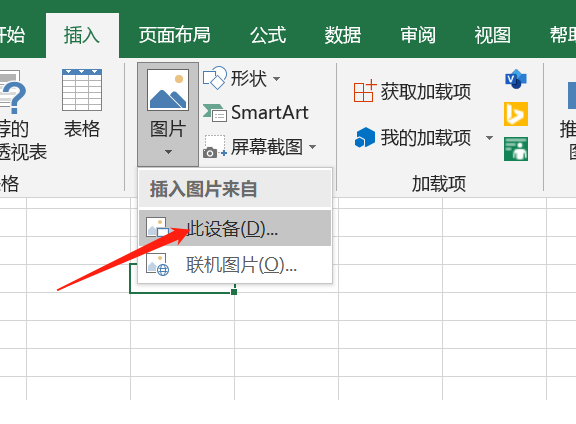Open the 形状 dropdown arrow
This screenshot has width=576, height=424.
coord(277,79)
